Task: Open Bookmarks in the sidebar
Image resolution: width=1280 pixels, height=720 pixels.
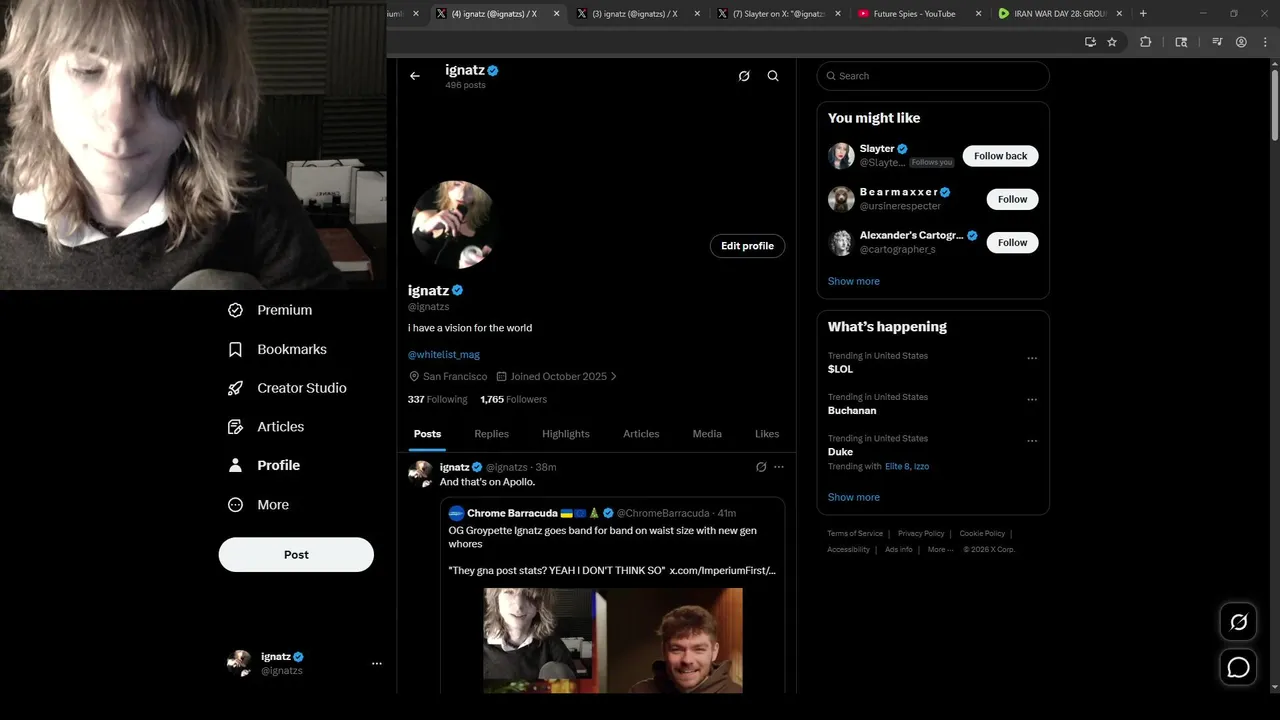Action: [277, 349]
